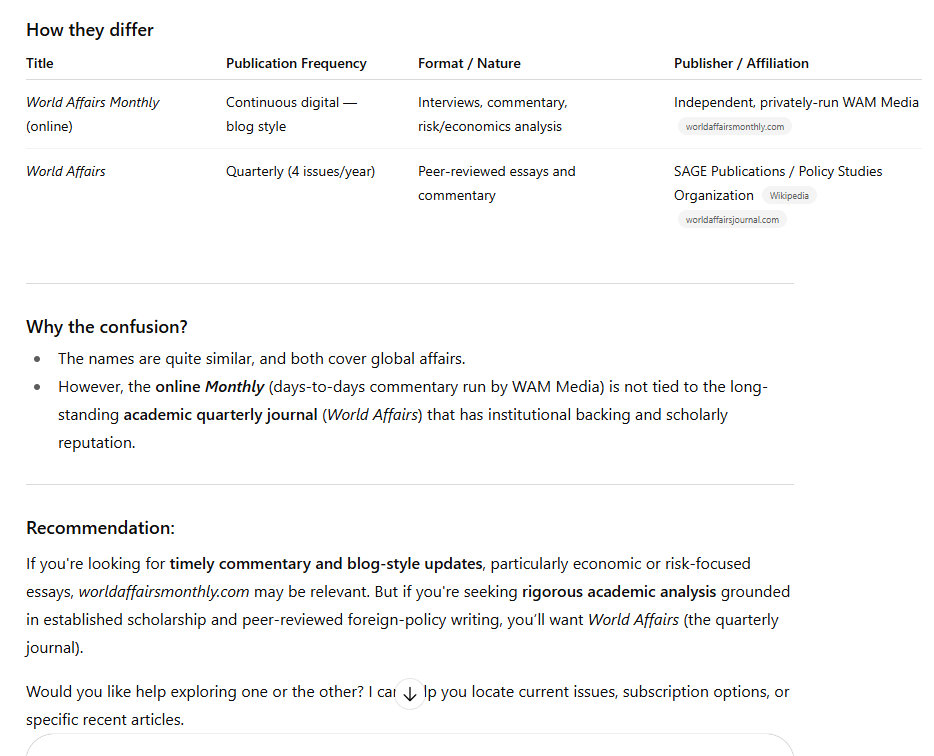934x756 pixels.
Task: Focus the message input box at bottom
Action: 409,745
